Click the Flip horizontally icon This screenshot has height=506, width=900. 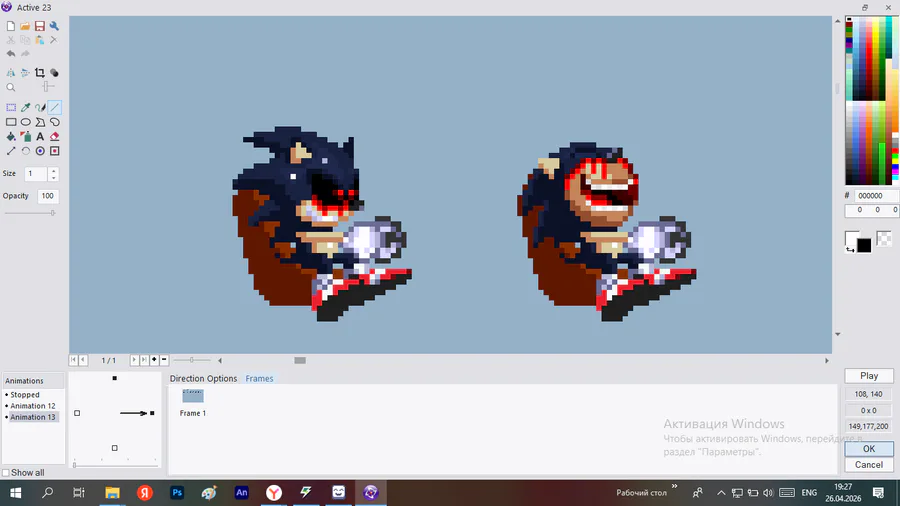pyautogui.click(x=11, y=73)
